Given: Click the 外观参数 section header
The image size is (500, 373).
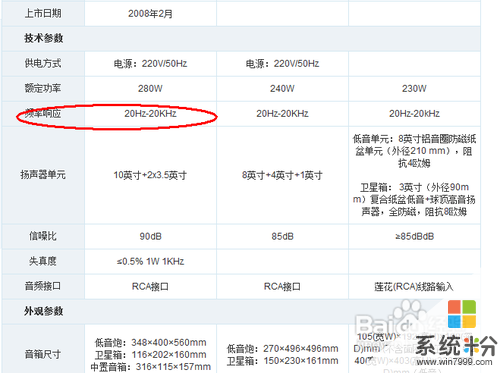Looking at the screenshot, I should (x=44, y=311).
